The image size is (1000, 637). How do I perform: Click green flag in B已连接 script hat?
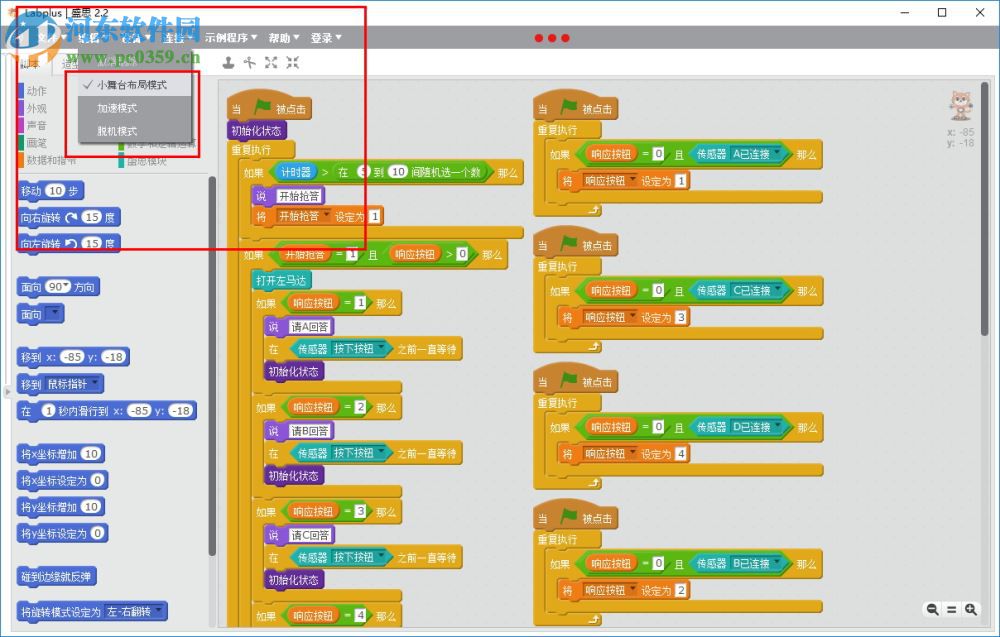(x=568, y=516)
